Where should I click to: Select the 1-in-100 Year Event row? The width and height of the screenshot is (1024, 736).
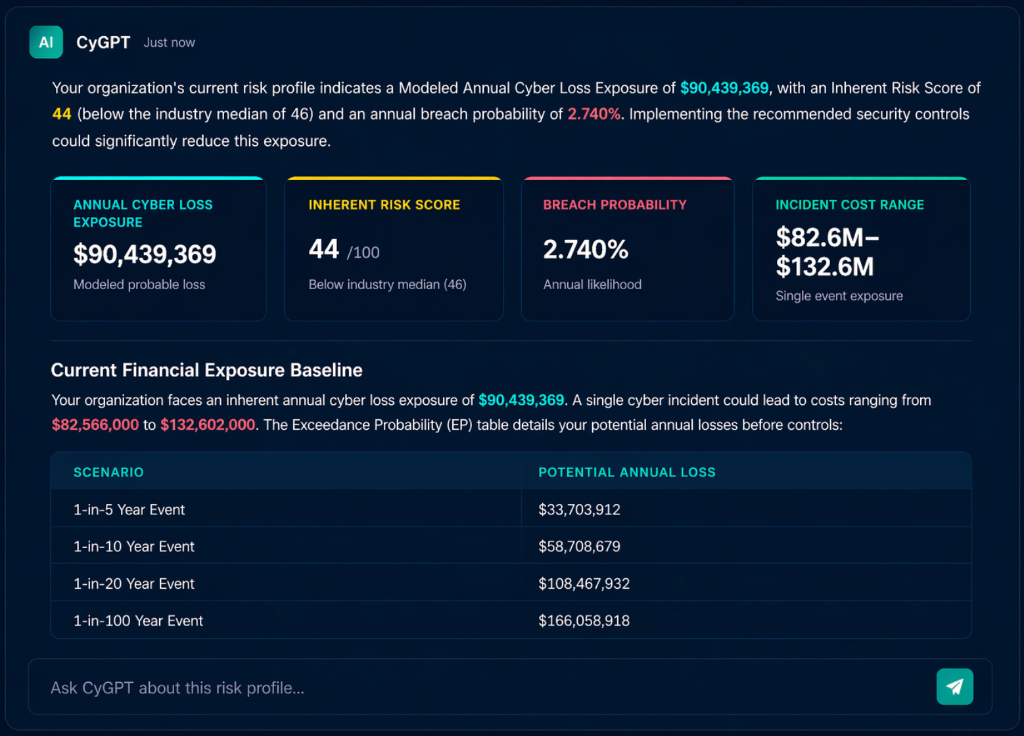coord(511,620)
